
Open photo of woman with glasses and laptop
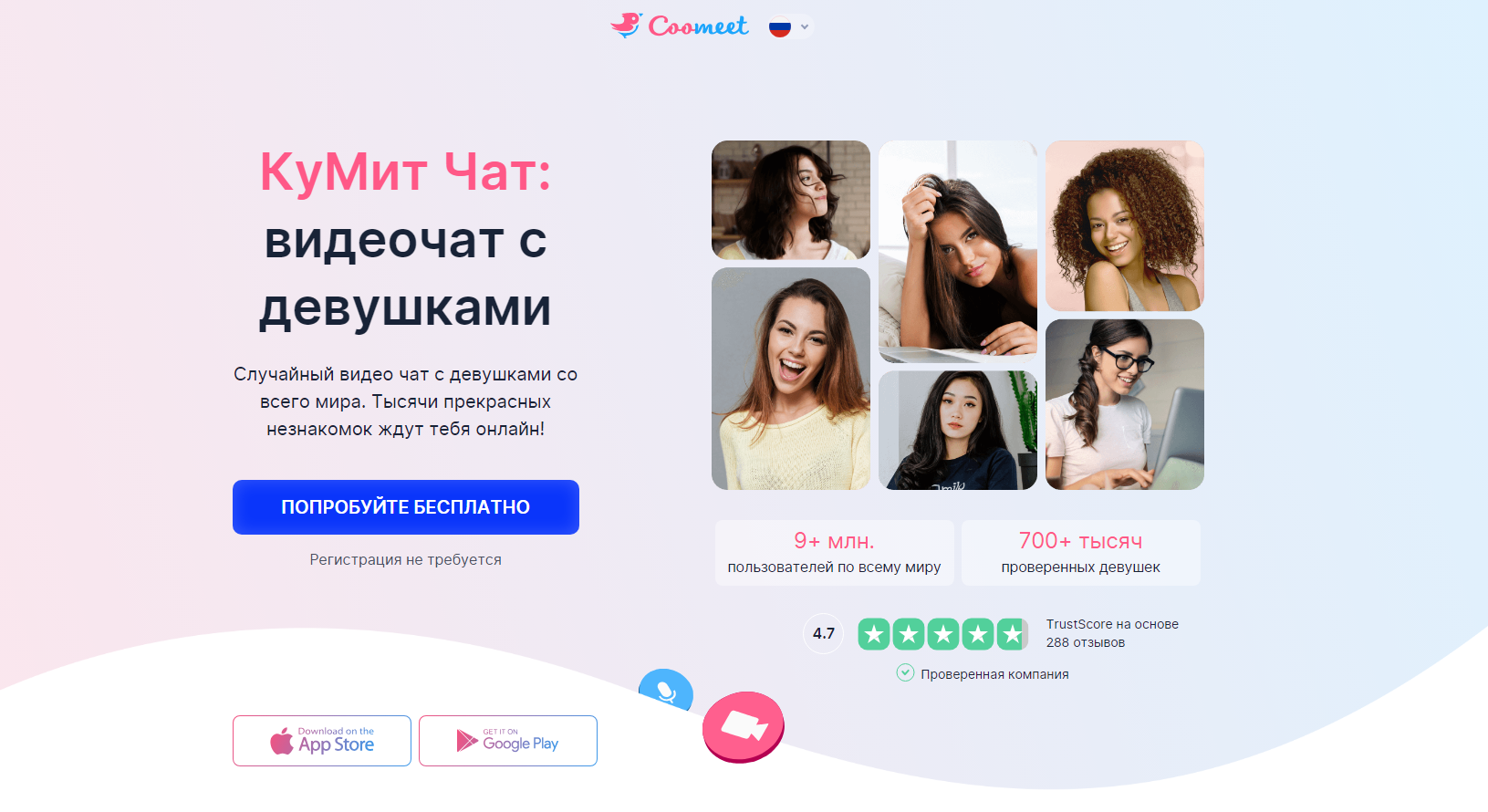coord(1125,405)
